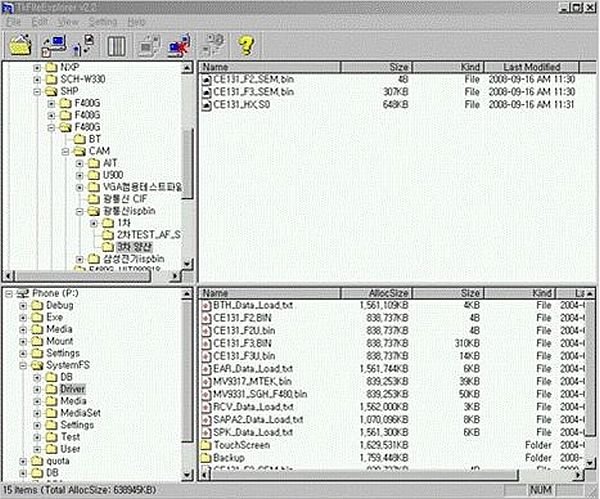Image resolution: width=600 pixels, height=499 pixels.
Task: Click the file icon of CE131_F2_SEM.bin
Action: click(207, 80)
